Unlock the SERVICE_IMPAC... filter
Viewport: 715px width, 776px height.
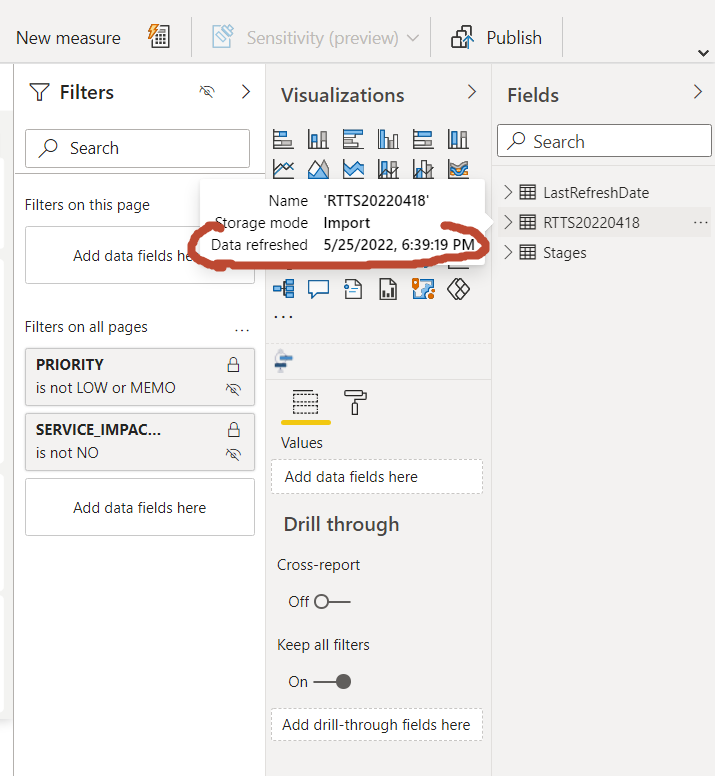pyautogui.click(x=234, y=430)
